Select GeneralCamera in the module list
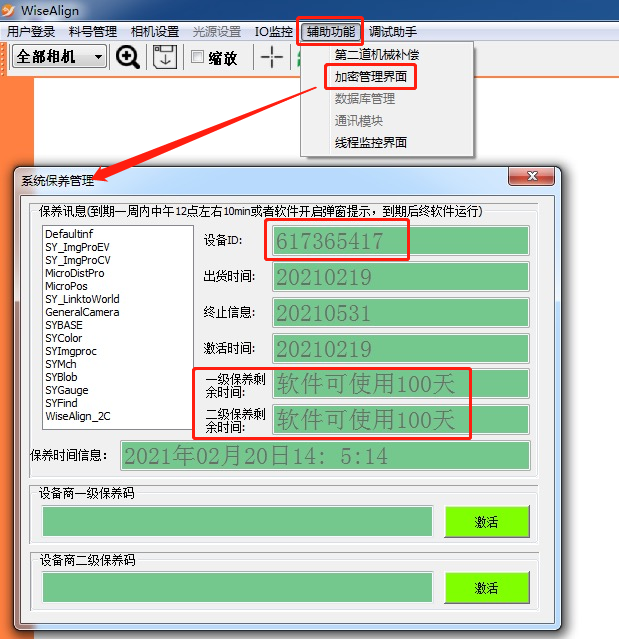 82,312
